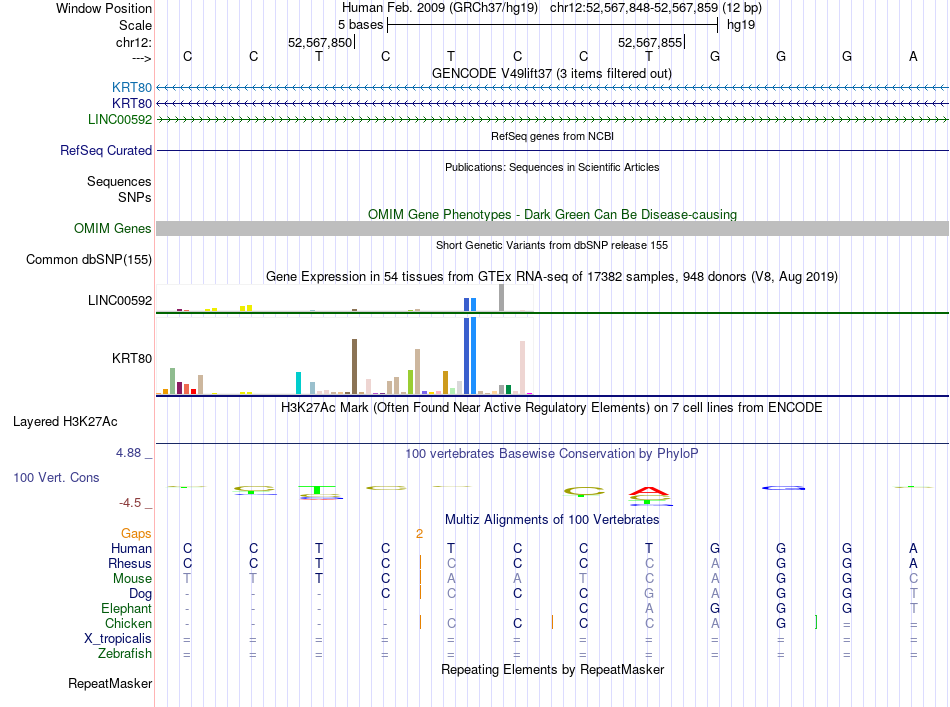The image size is (950, 707).
Task: Click the "Sequences" track label
Action: [x=119, y=181]
